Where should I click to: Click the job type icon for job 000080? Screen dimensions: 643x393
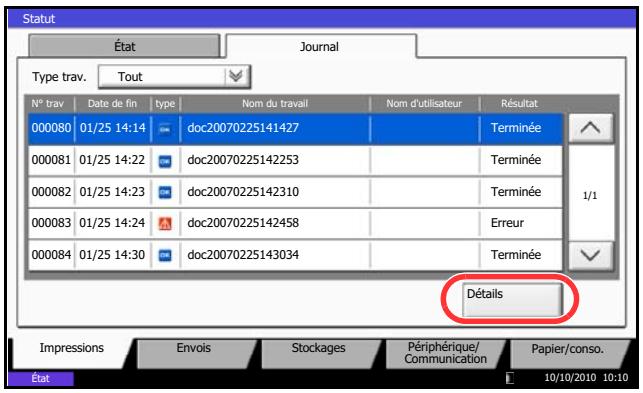165,129
